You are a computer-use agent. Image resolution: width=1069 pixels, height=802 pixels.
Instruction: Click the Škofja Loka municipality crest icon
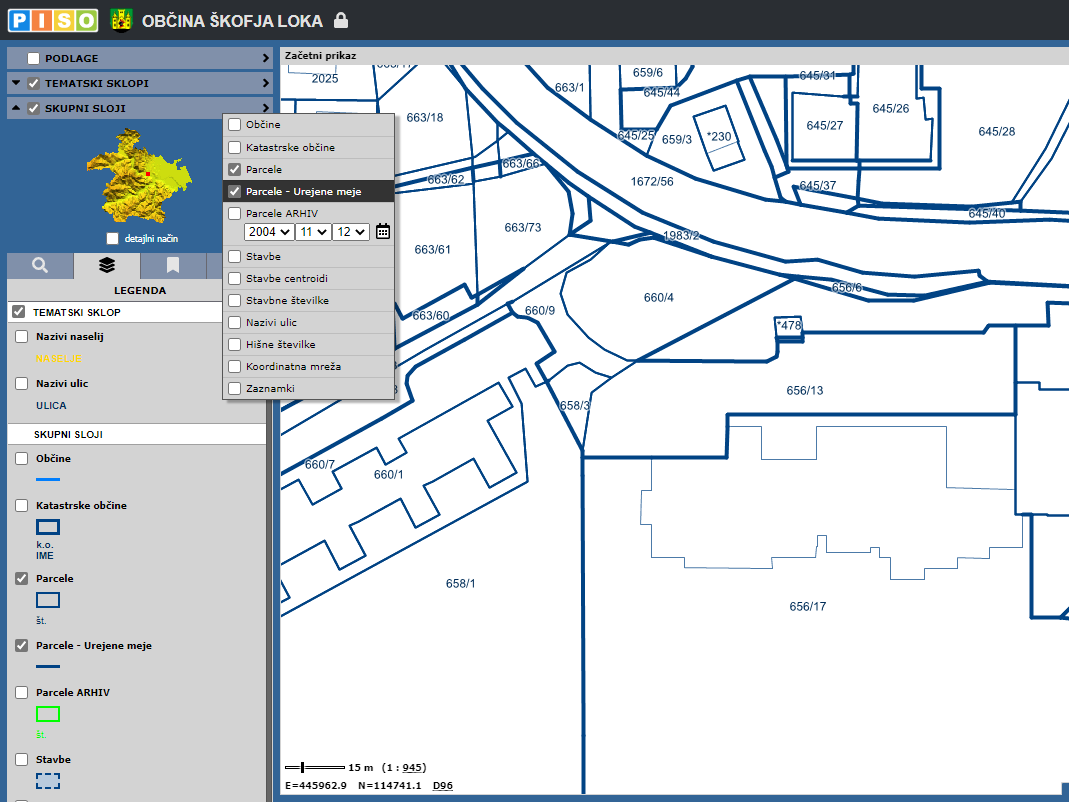[121, 20]
